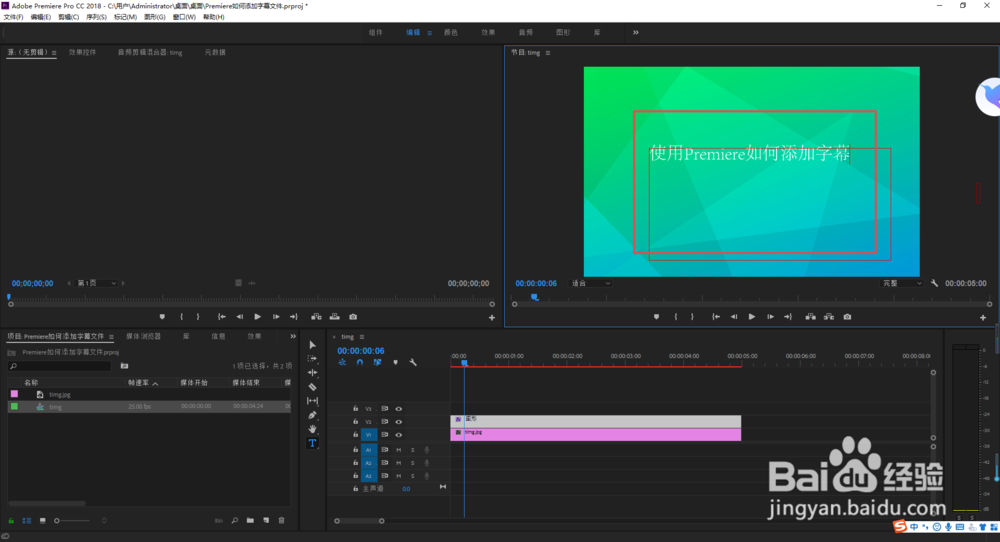Switch to 颜色 workspace
The height and width of the screenshot is (542, 1000).
click(x=451, y=33)
